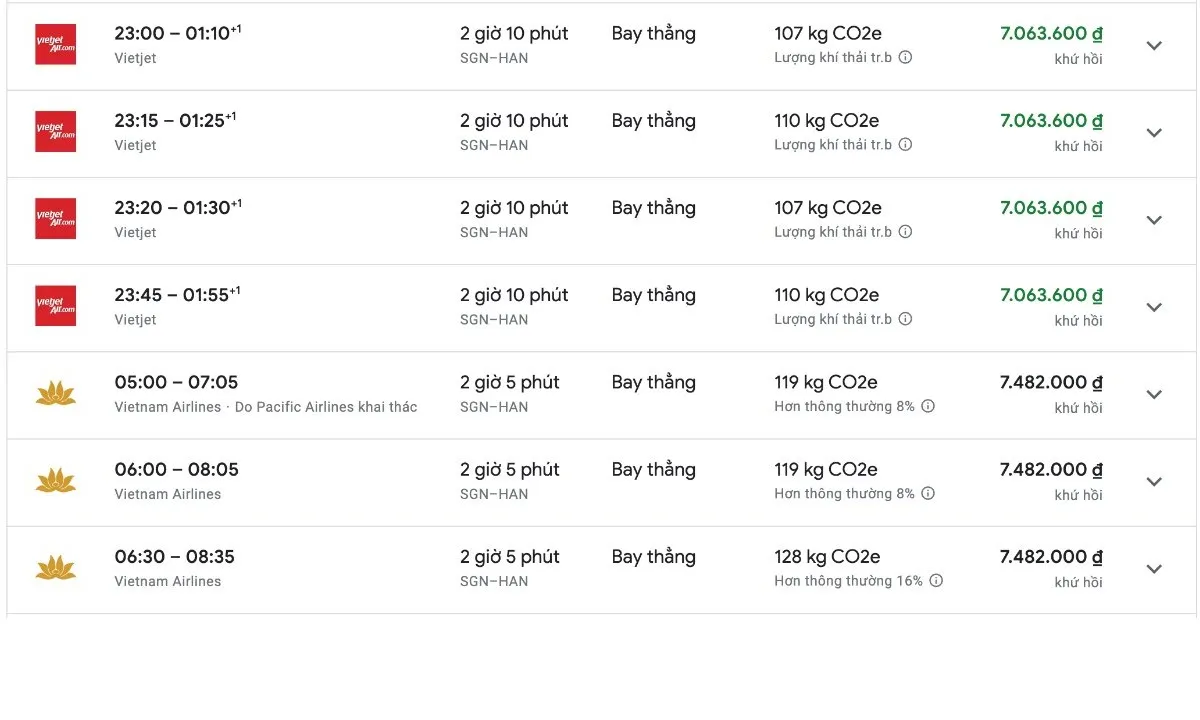Choose the 23:45 – 01:55 Vietjet flight
This screenshot has width=1200, height=720.
tap(601, 308)
